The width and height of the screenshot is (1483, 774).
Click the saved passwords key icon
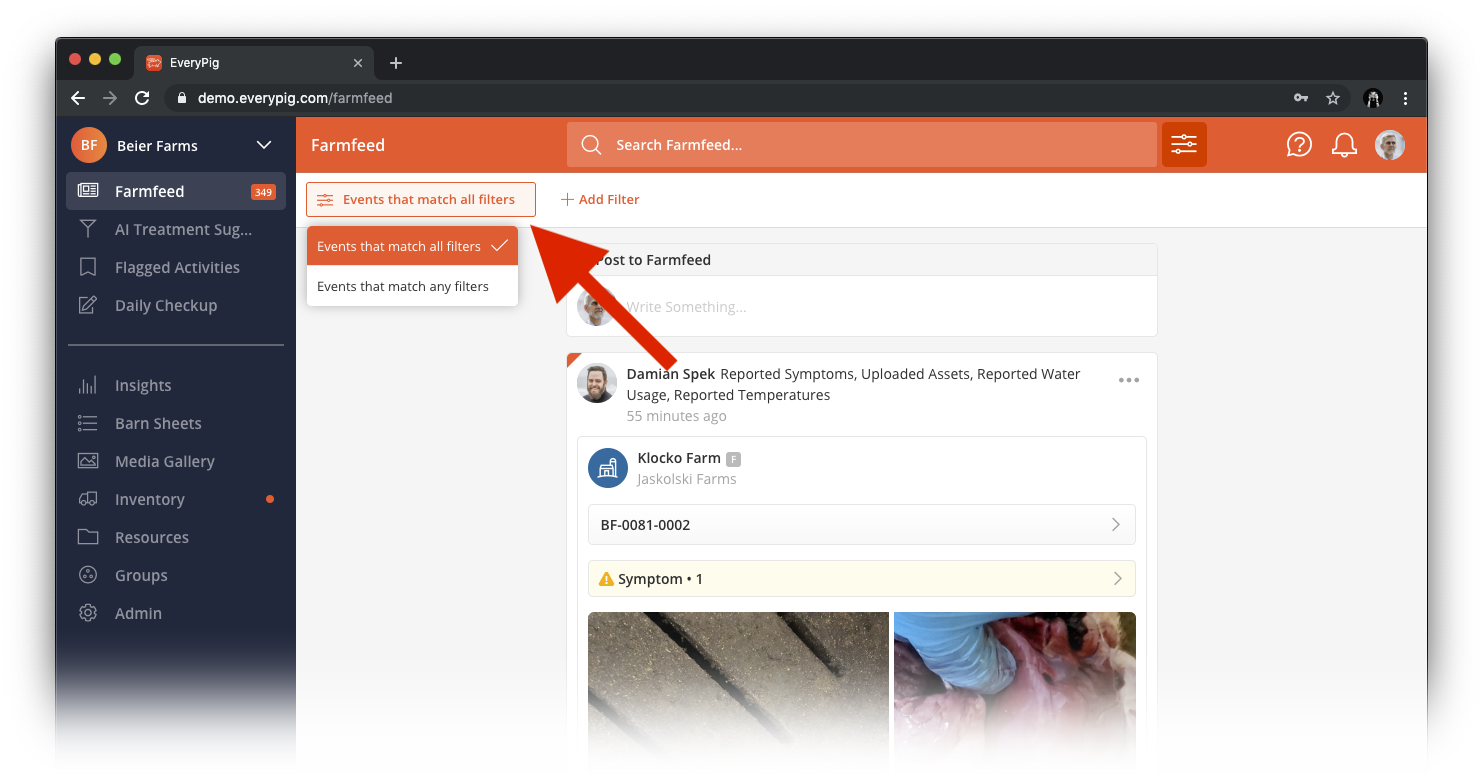(x=1301, y=98)
